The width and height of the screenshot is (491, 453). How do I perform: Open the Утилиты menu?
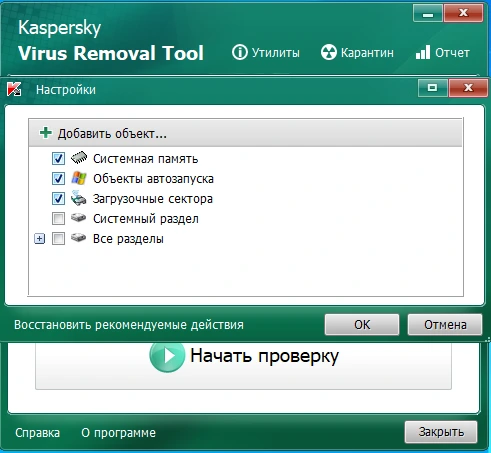click(266, 53)
